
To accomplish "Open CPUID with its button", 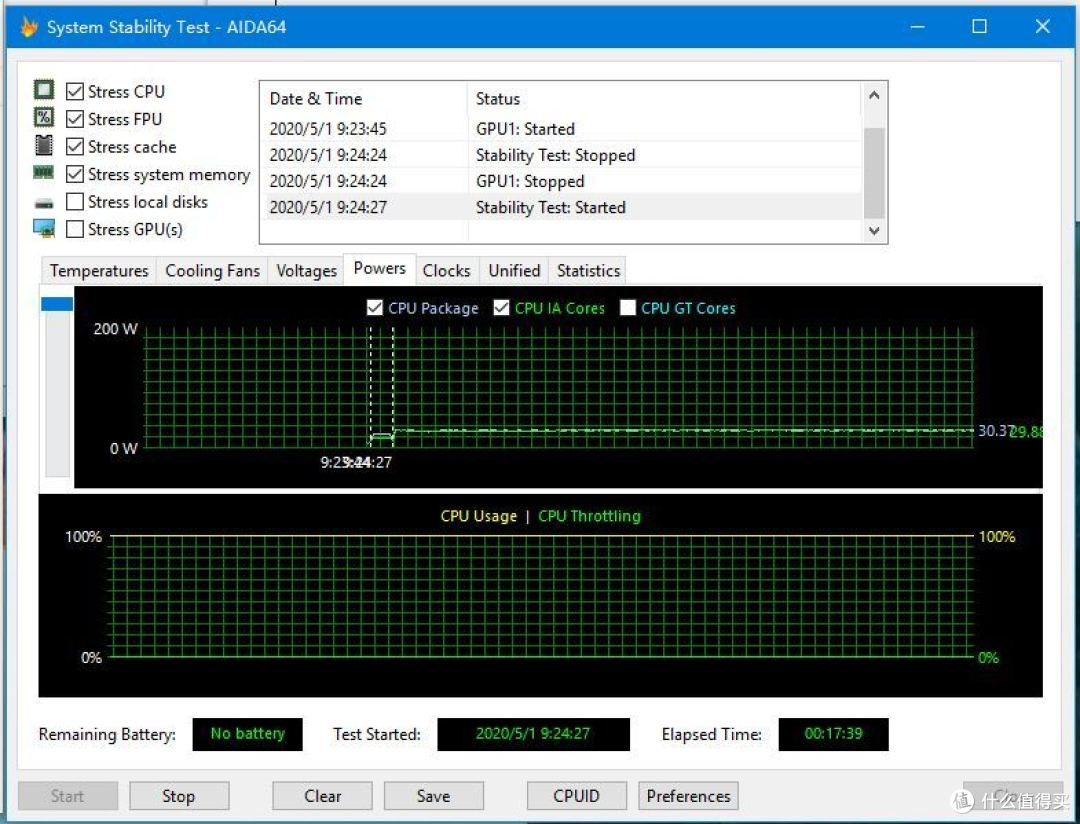I will (577, 796).
